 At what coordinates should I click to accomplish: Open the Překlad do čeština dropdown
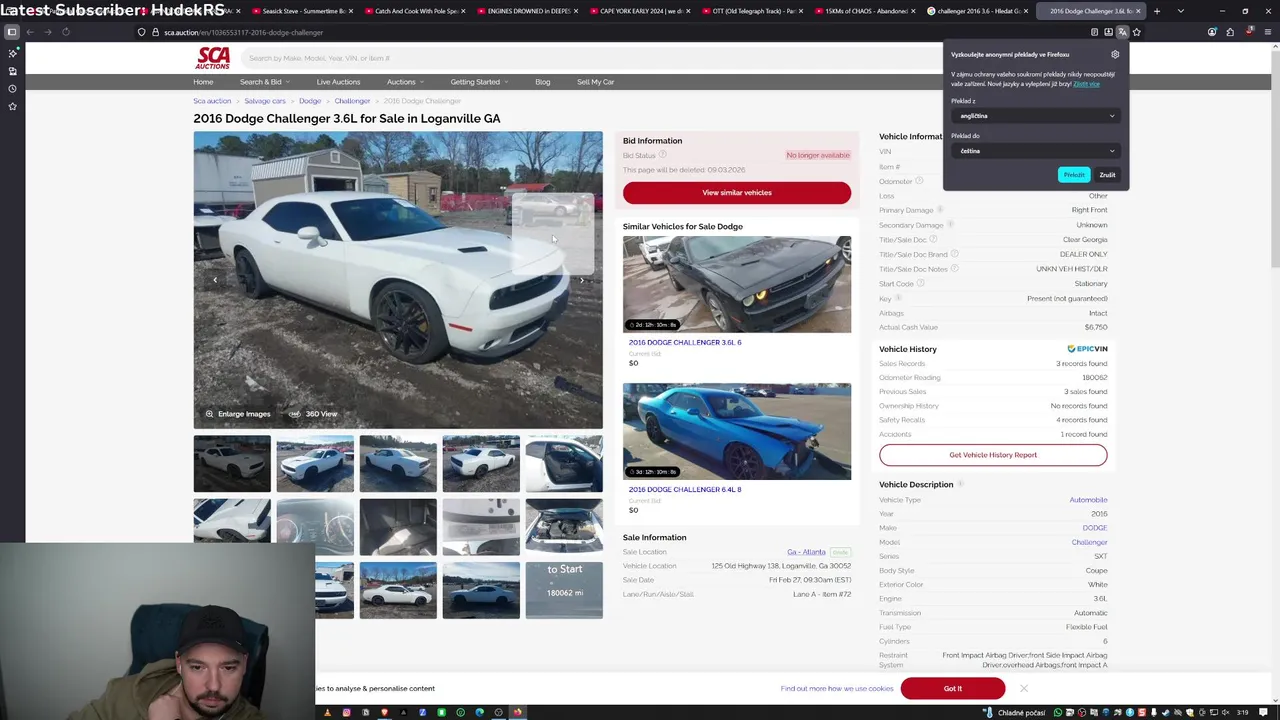[1035, 151]
